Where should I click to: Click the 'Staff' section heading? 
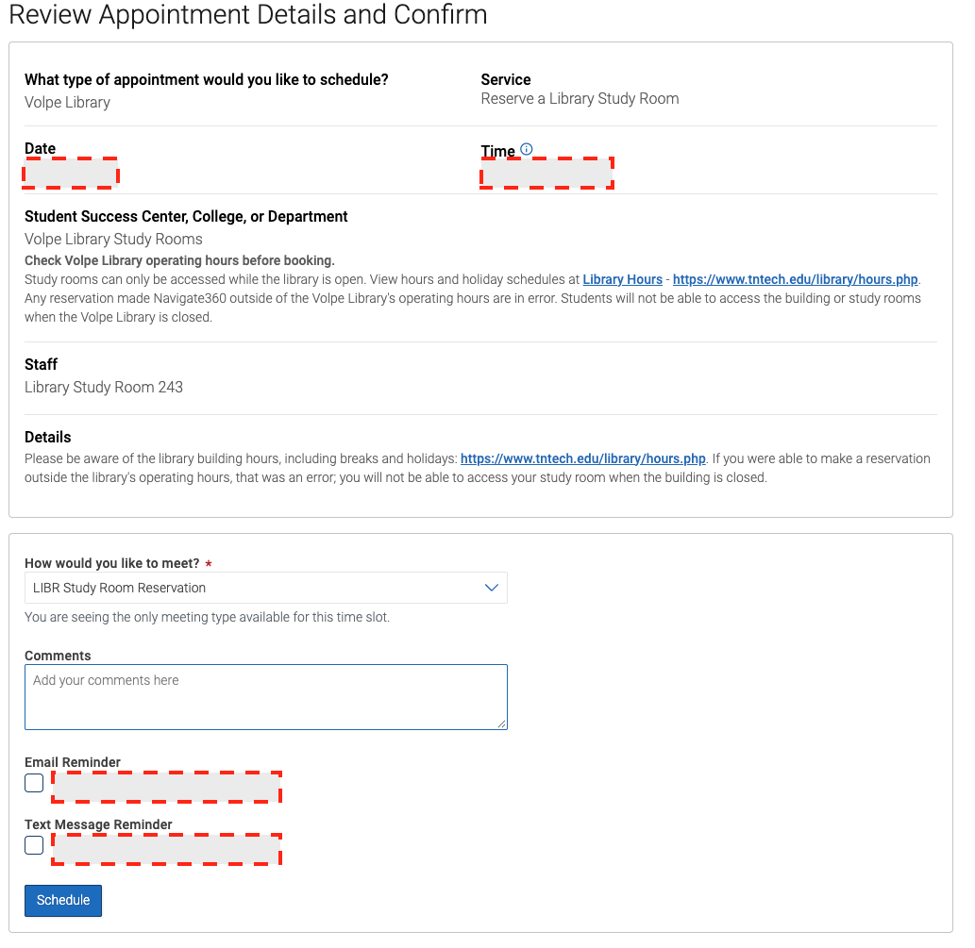click(x=41, y=364)
